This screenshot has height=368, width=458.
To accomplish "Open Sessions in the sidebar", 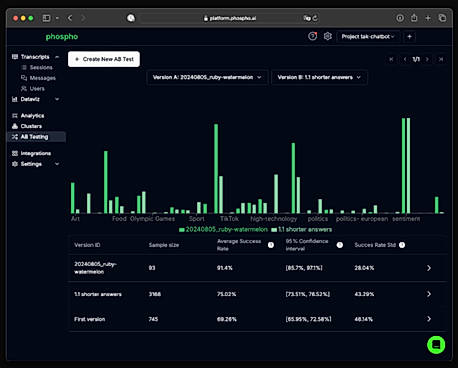I will (41, 67).
